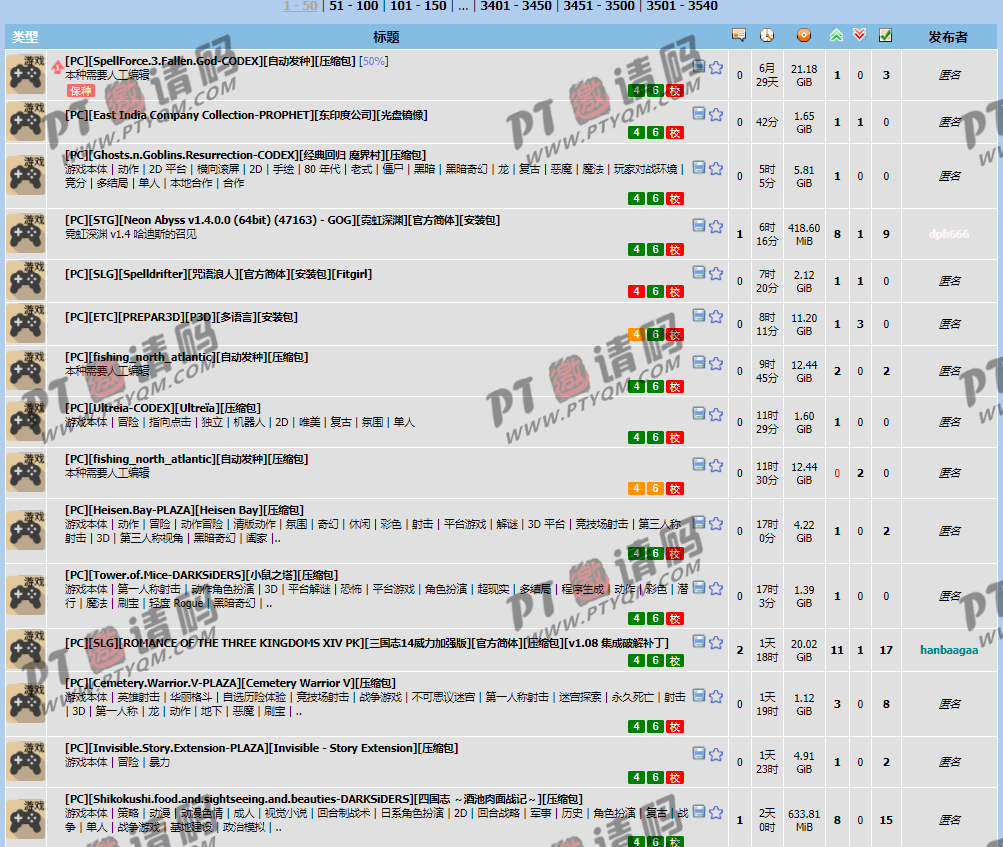Download Shikokushi.food torrent icon
The height and width of the screenshot is (847, 1003).
click(x=699, y=811)
